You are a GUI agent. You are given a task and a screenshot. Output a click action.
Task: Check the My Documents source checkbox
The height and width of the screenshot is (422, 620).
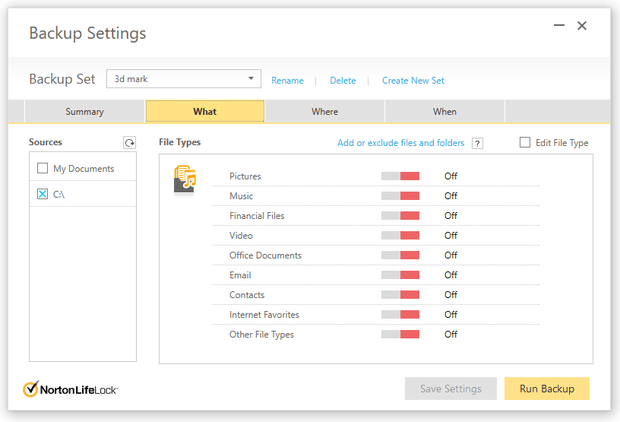(x=42, y=169)
